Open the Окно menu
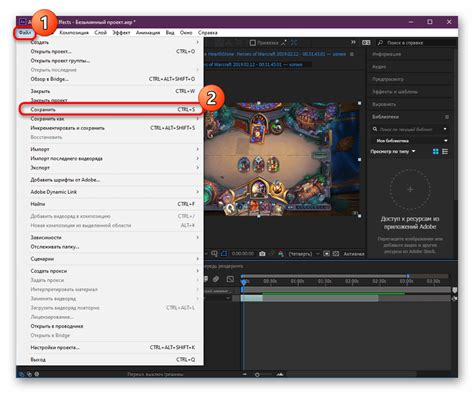 pos(186,33)
